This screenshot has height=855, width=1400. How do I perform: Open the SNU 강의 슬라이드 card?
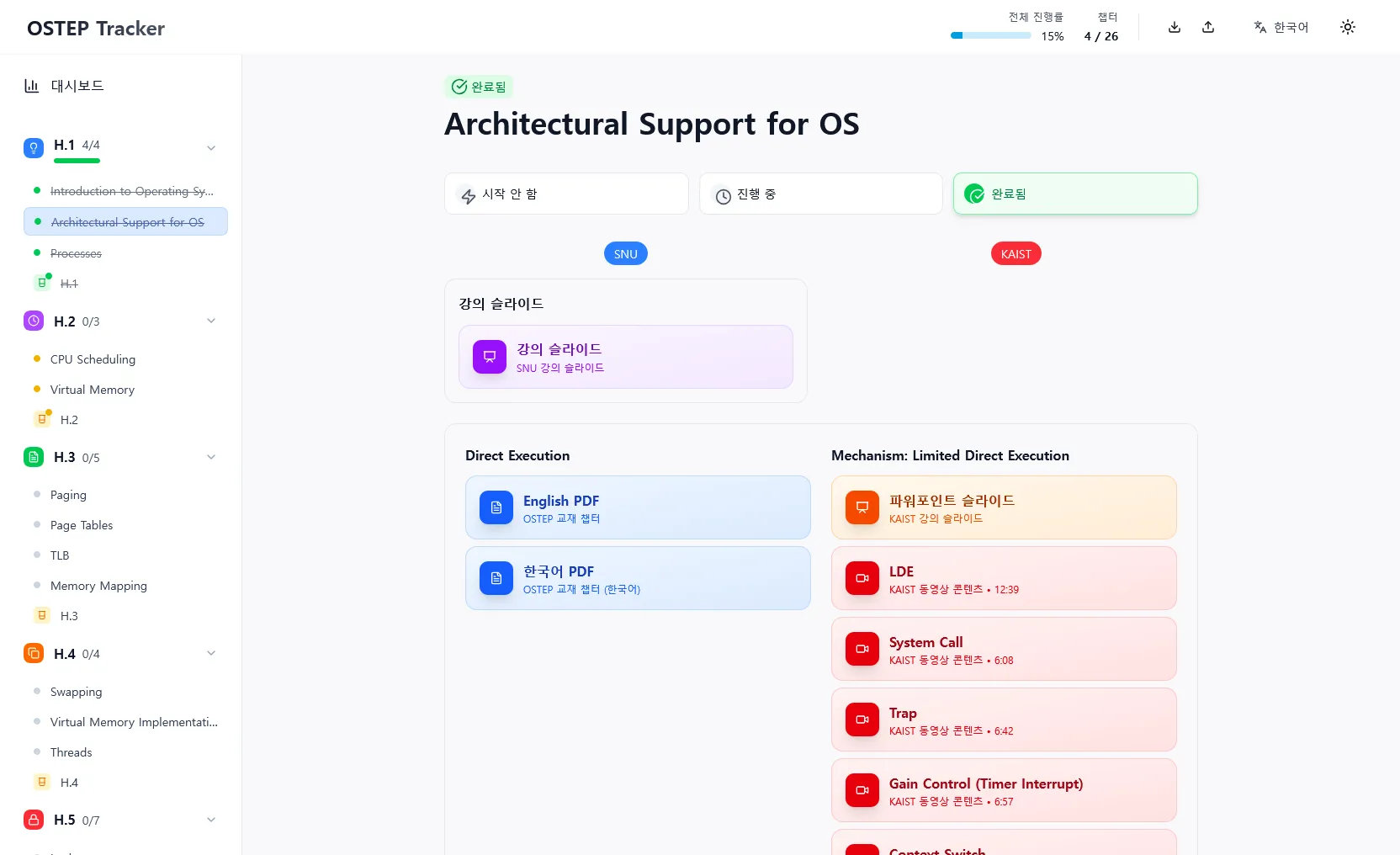tap(626, 357)
